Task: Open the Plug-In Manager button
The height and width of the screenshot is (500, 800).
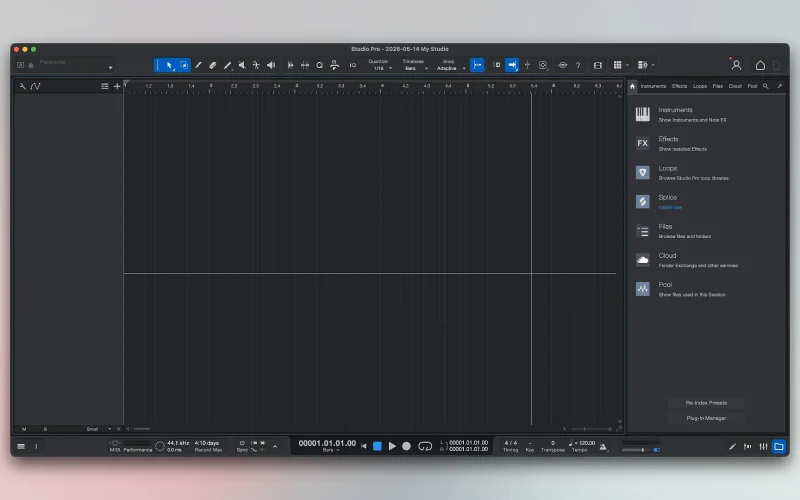Action: pos(706,418)
